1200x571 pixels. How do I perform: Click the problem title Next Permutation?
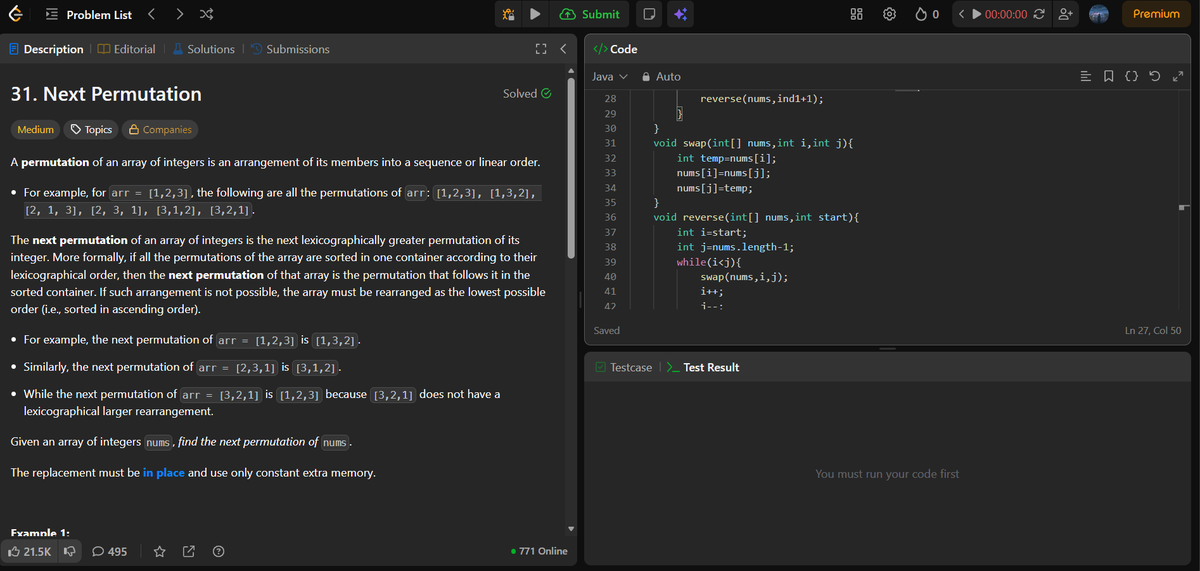pyautogui.click(x=106, y=94)
